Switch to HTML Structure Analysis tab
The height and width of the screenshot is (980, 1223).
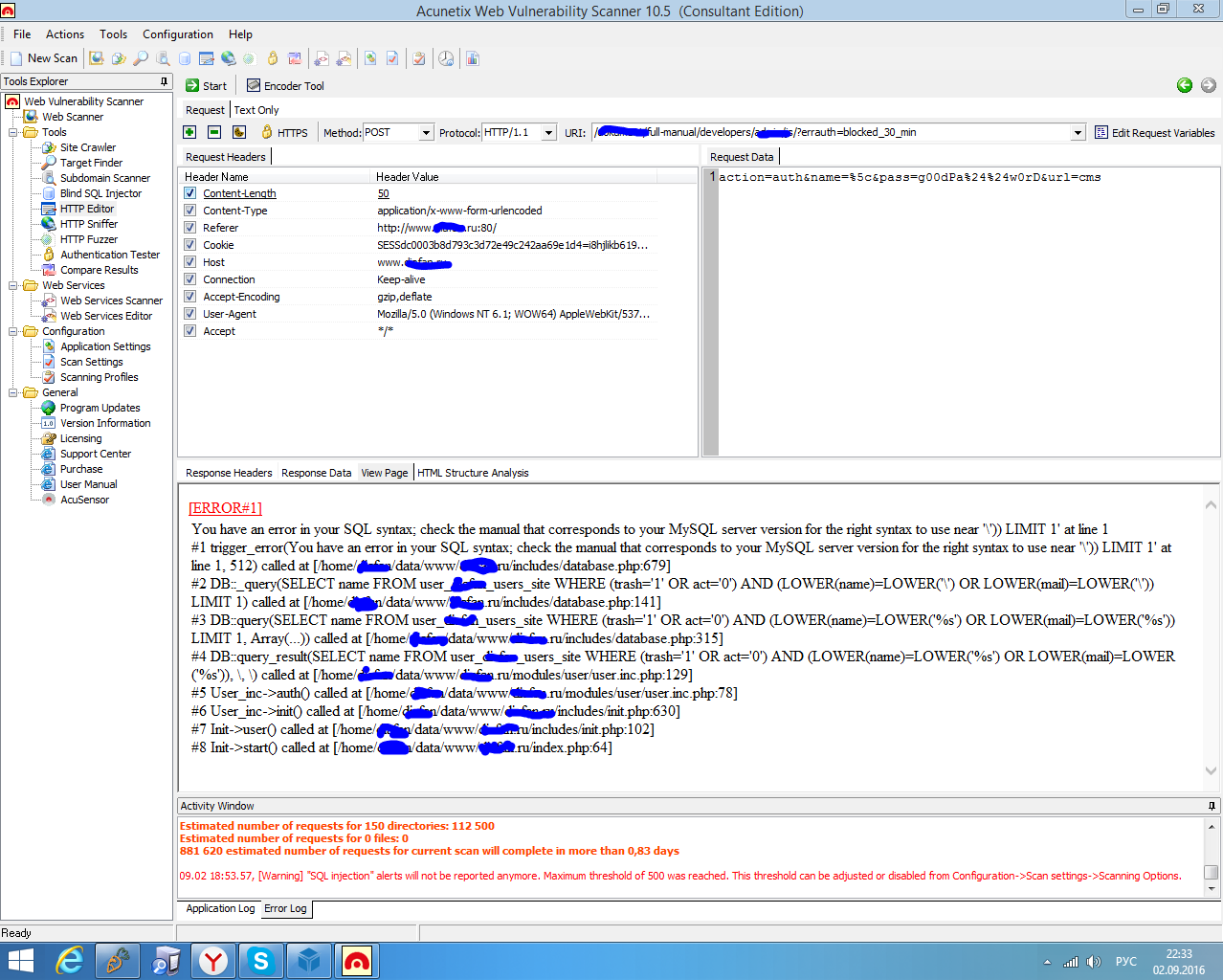point(473,473)
